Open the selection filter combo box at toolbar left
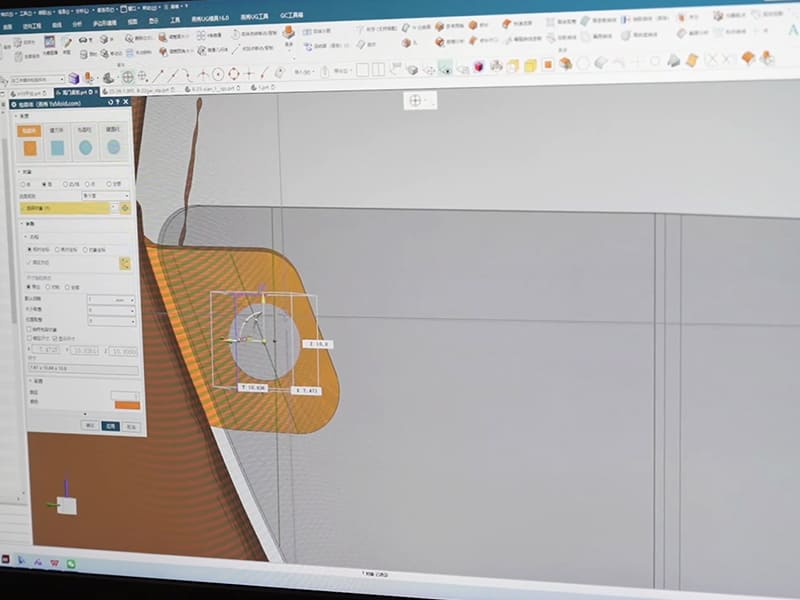 [37, 80]
